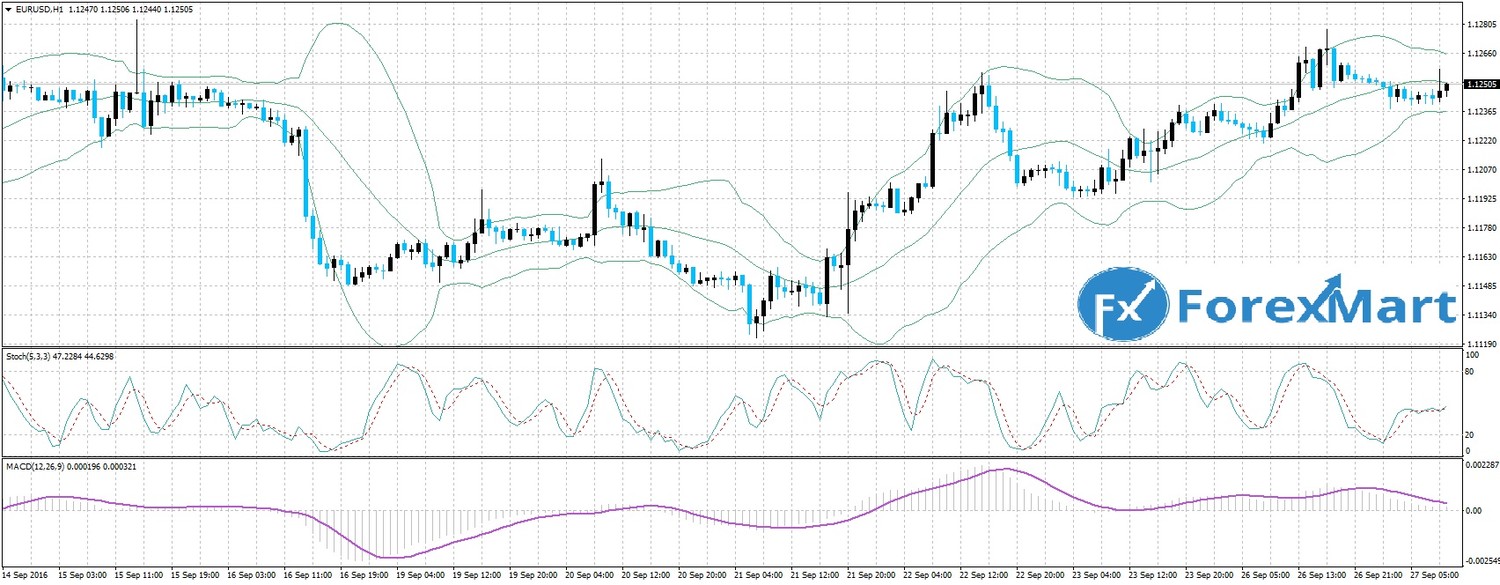Click the 1.11340 level on price scale
Viewport: 1500px width, 585px height.
[x=1478, y=315]
